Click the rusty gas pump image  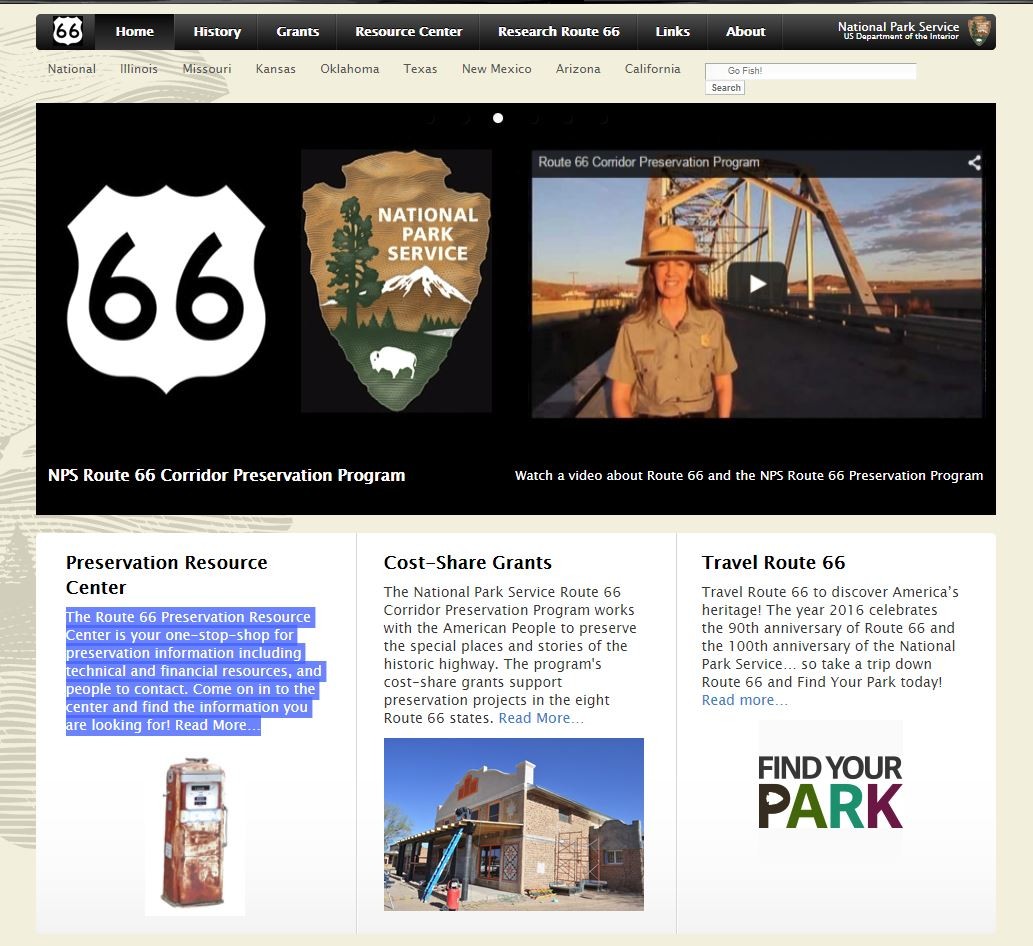[x=195, y=835]
